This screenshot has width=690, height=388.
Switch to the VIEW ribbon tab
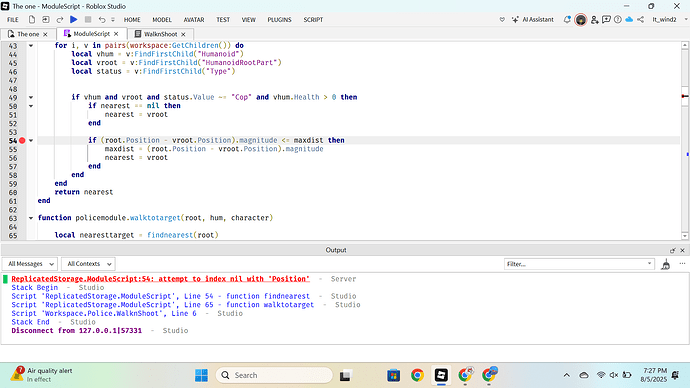pos(249,20)
